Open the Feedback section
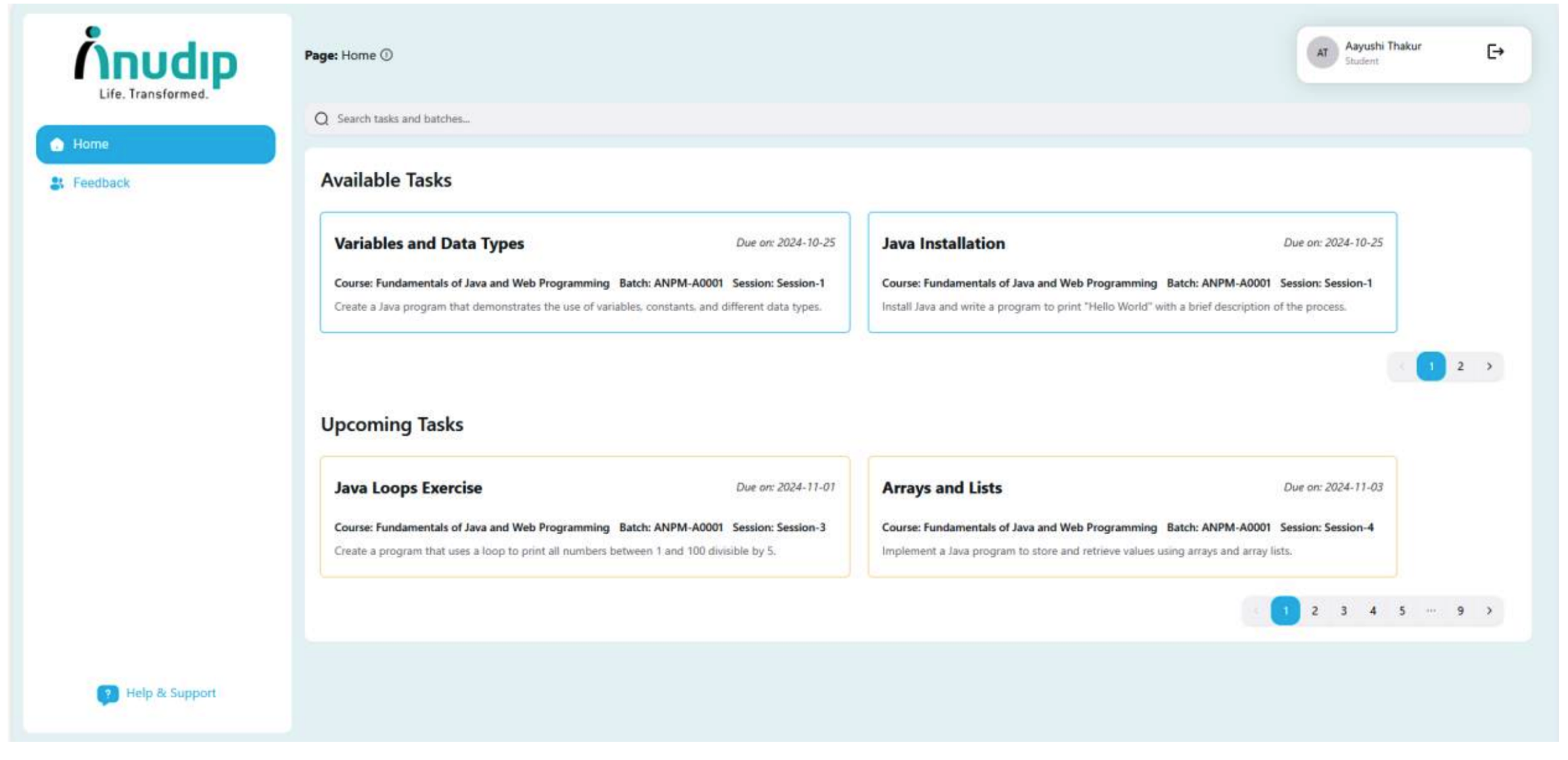The height and width of the screenshot is (760, 1568). pyautogui.click(x=101, y=182)
